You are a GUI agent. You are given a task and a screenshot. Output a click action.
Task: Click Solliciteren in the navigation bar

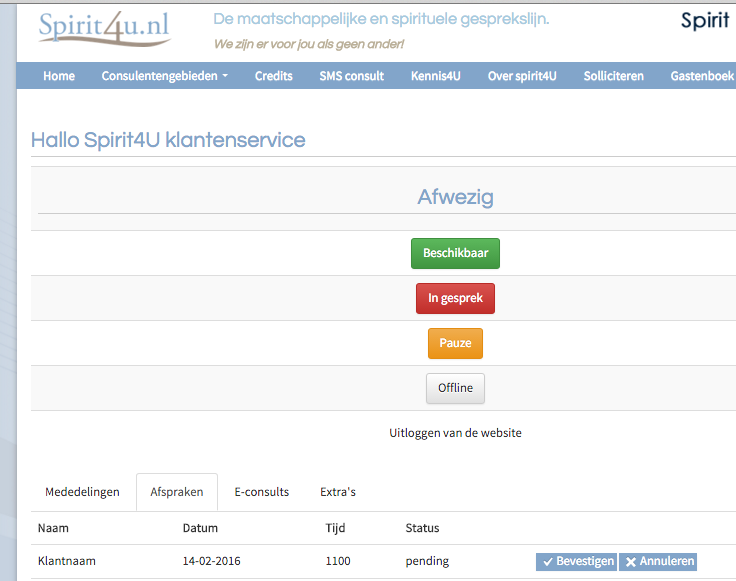click(x=613, y=76)
